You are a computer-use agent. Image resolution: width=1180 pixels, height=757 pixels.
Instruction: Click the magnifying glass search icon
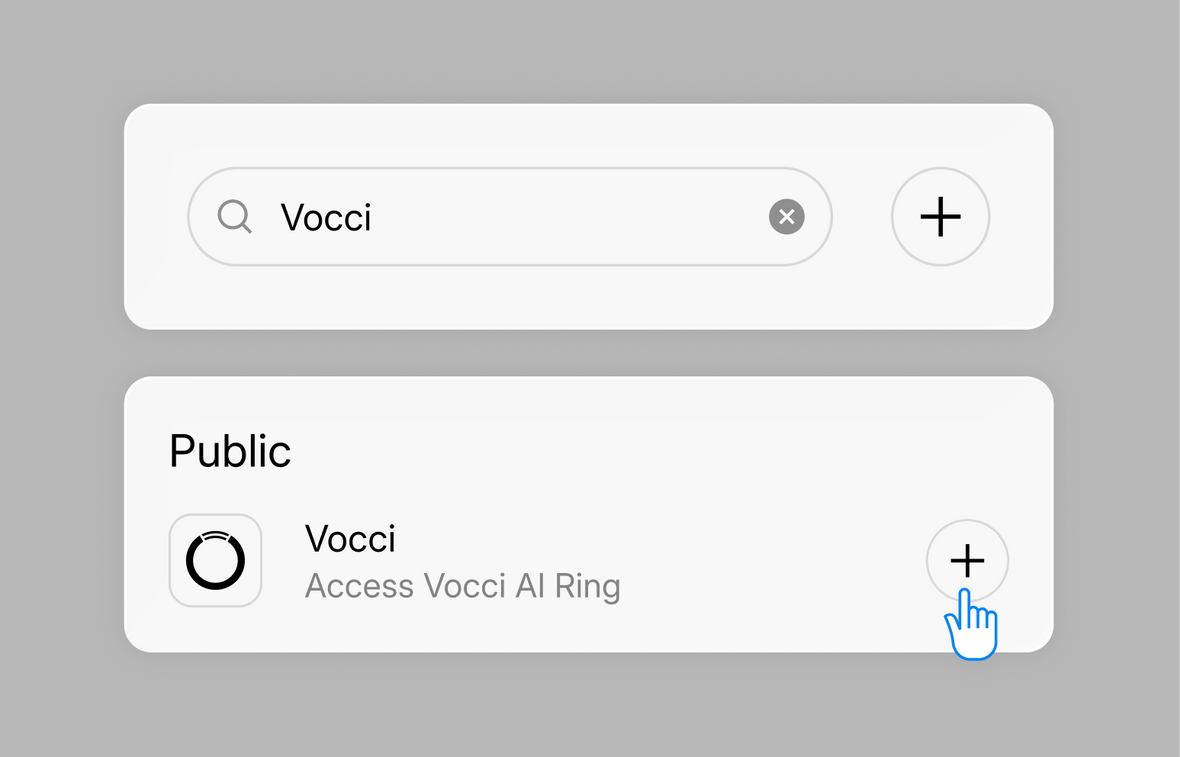click(x=234, y=217)
